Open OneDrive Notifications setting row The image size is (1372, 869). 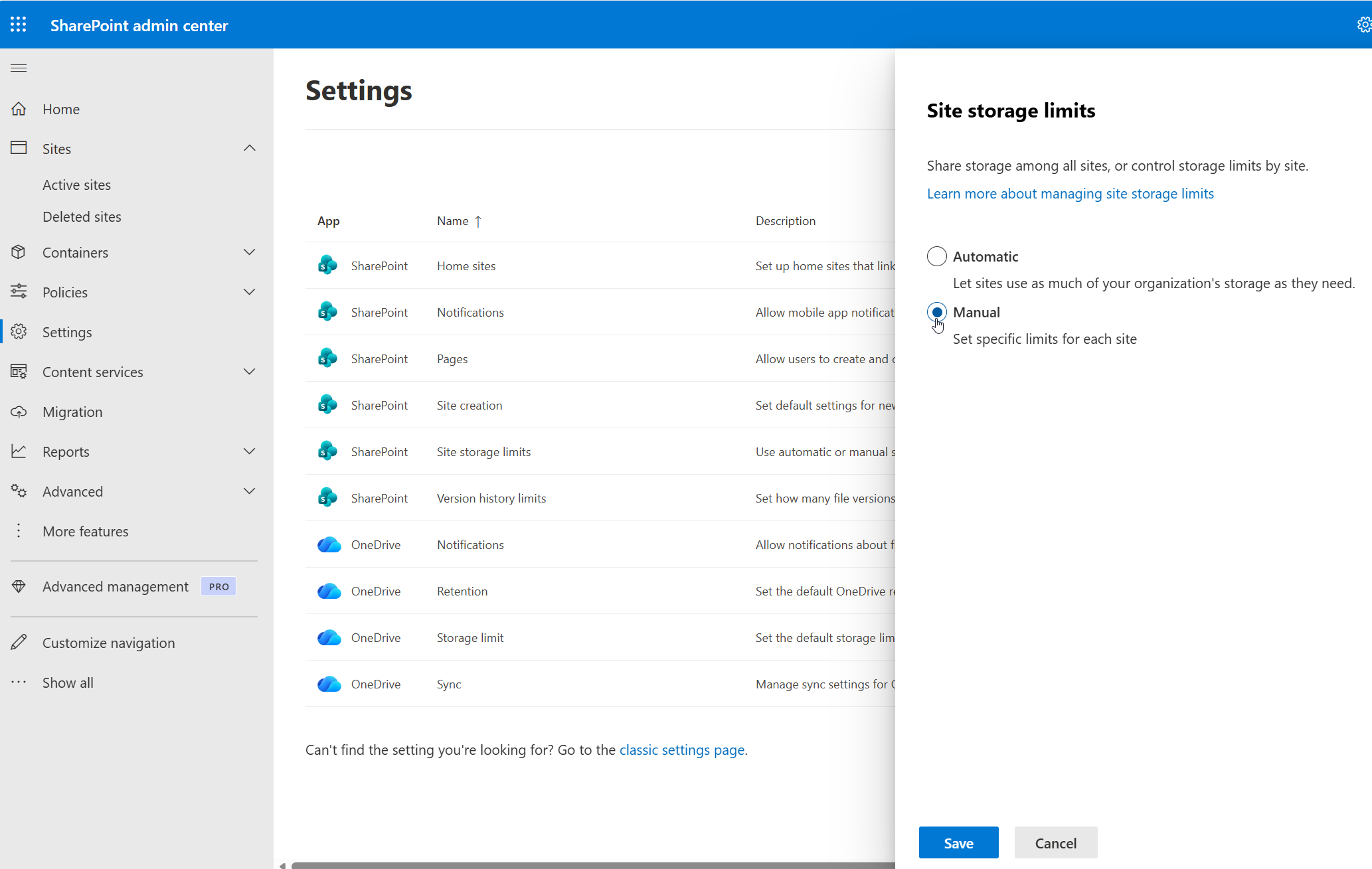[x=470, y=544]
